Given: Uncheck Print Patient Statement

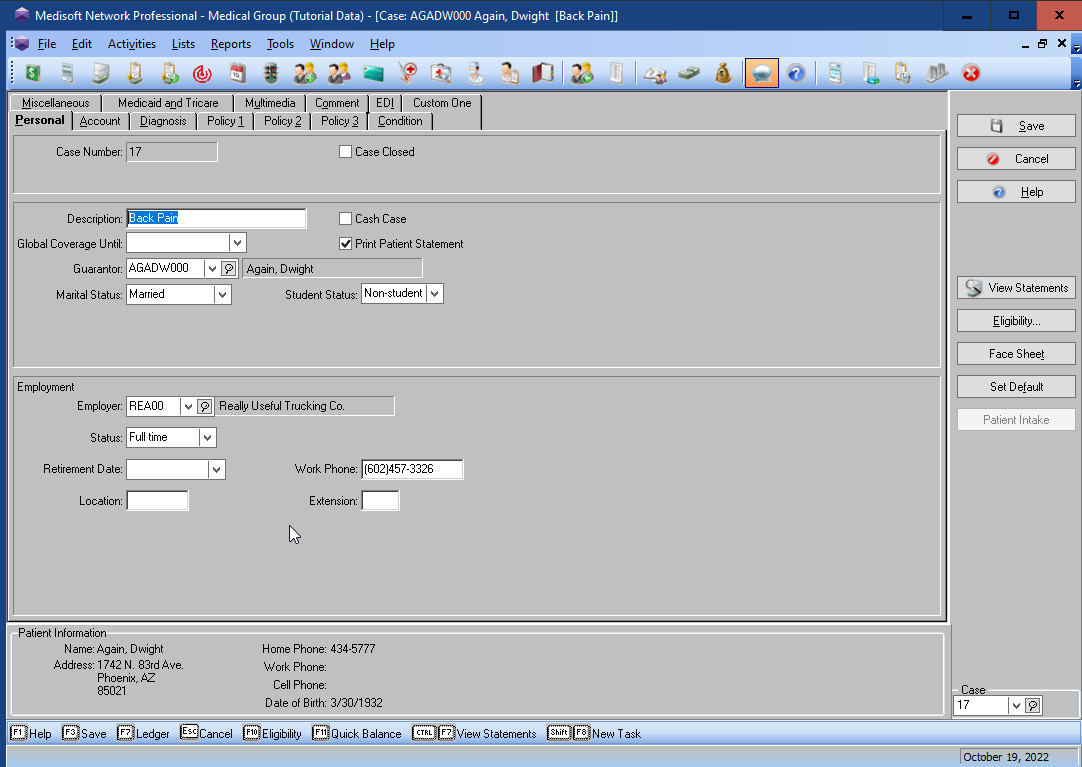Looking at the screenshot, I should [x=345, y=243].
